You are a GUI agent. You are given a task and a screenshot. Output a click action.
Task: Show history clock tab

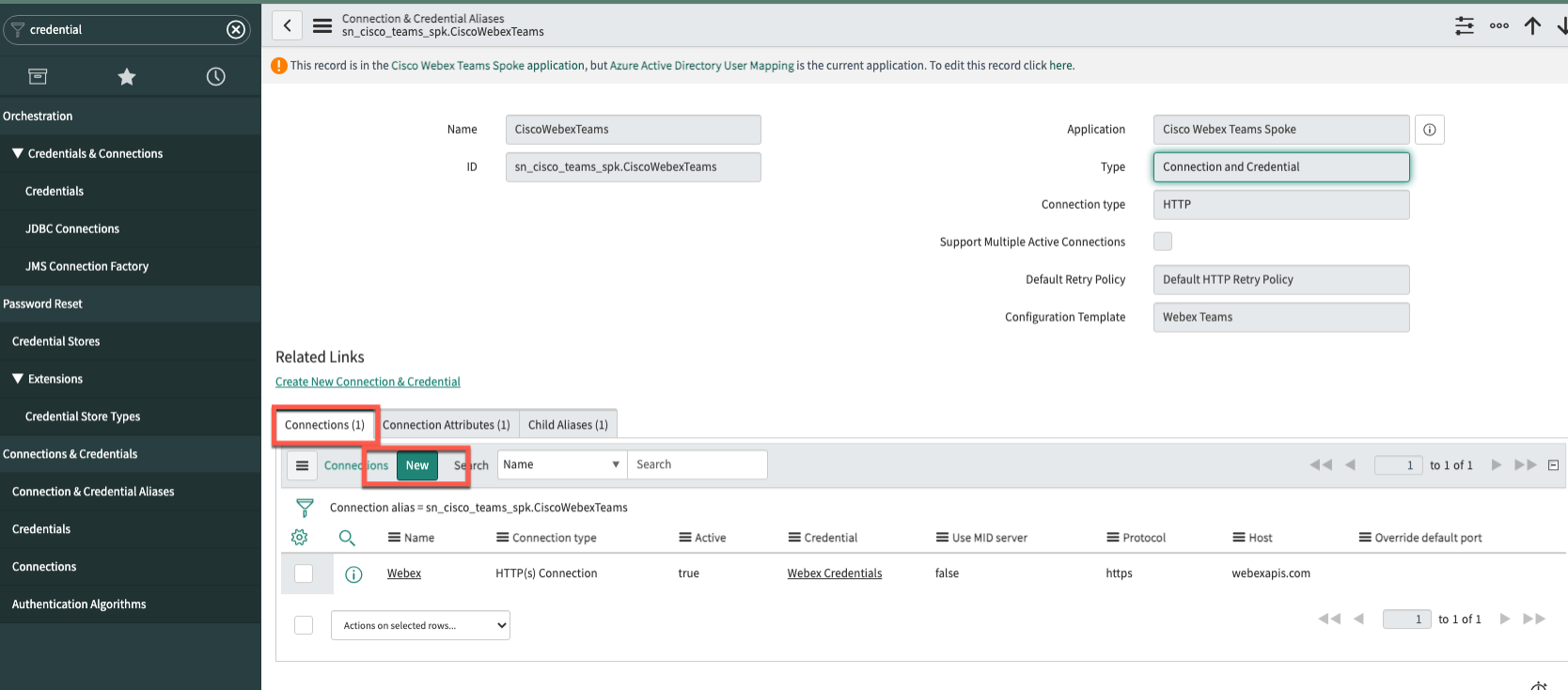(x=216, y=77)
